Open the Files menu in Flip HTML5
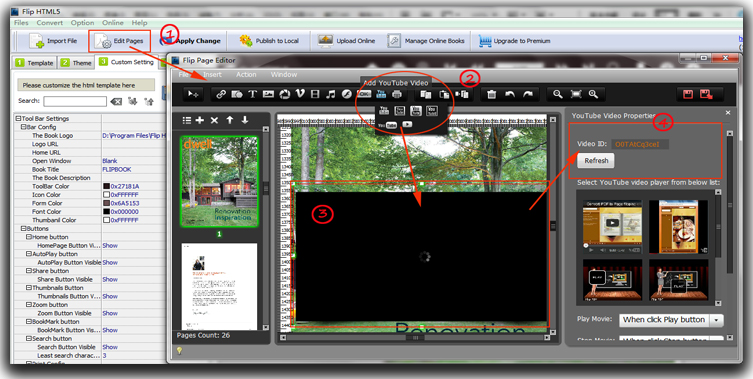This screenshot has width=753, height=379. click(21, 23)
